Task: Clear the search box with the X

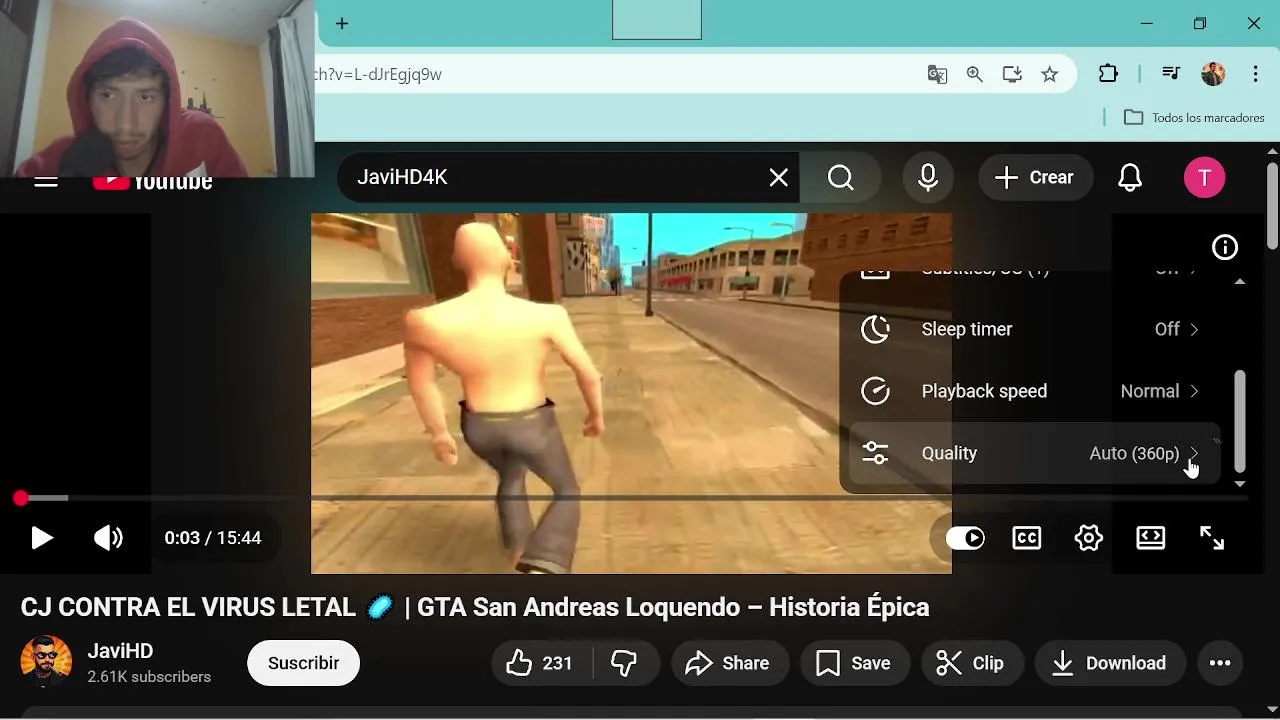Action: point(778,178)
